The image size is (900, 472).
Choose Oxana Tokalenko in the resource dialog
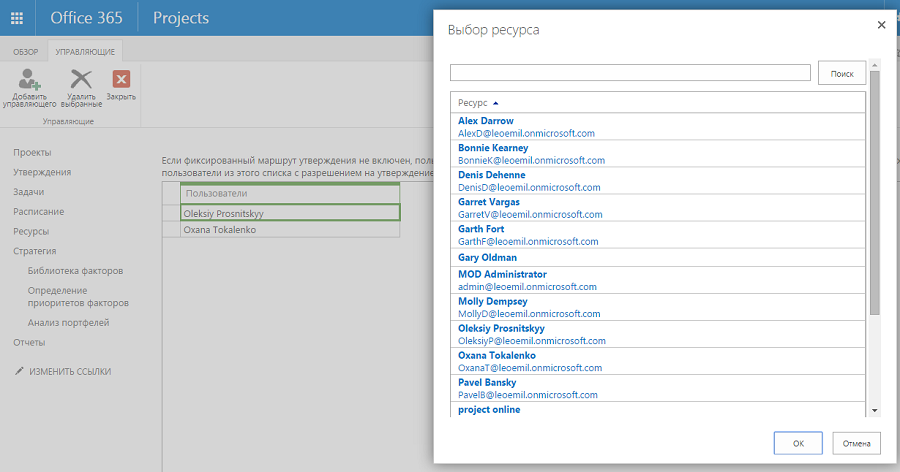tap(496, 355)
